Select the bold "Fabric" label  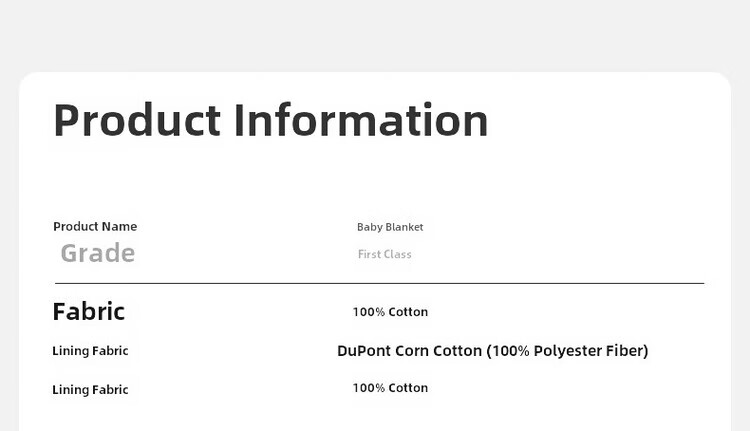(x=89, y=312)
